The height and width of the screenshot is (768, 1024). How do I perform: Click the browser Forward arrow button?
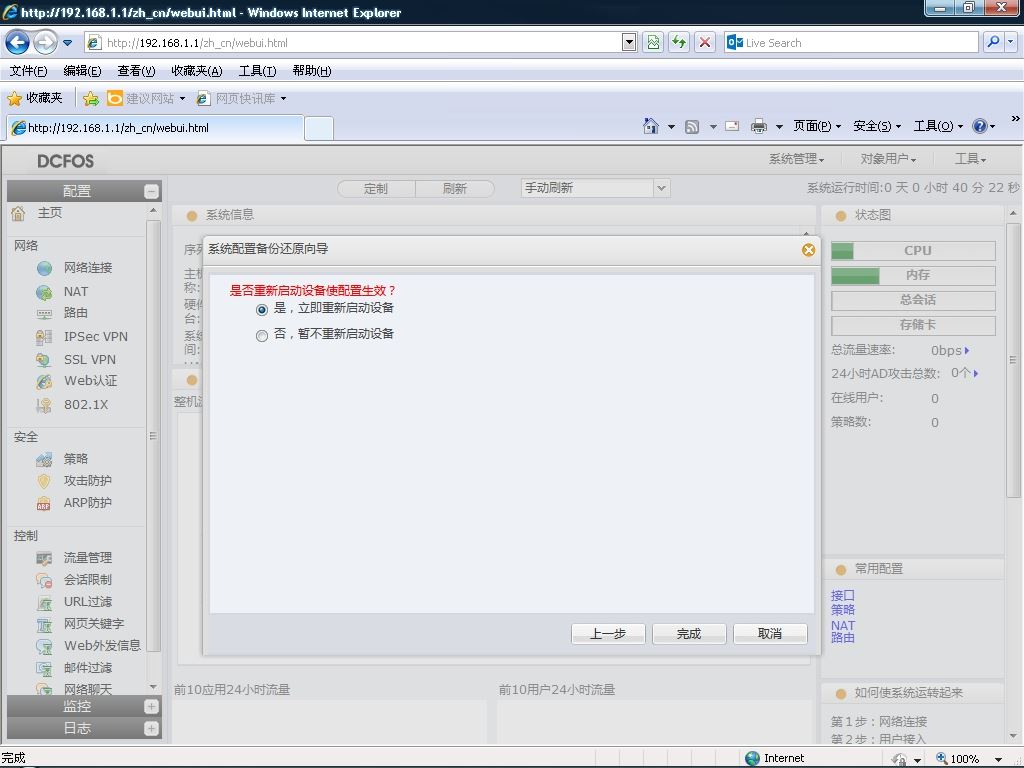(45, 43)
